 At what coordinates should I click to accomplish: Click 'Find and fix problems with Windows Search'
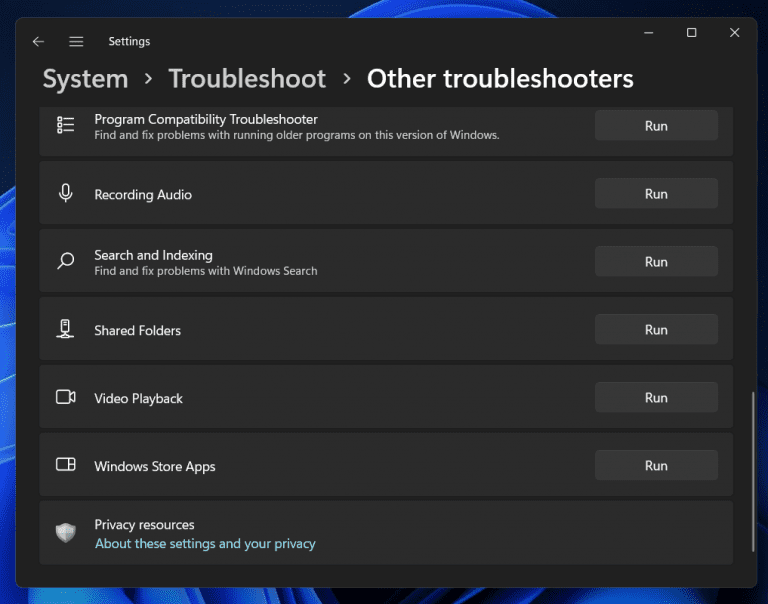point(206,271)
